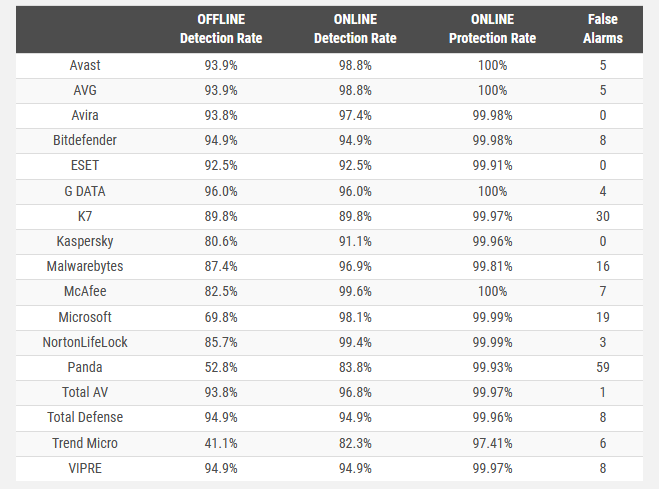Select the NortonLifeLock row label
659x489 pixels.
[85, 342]
